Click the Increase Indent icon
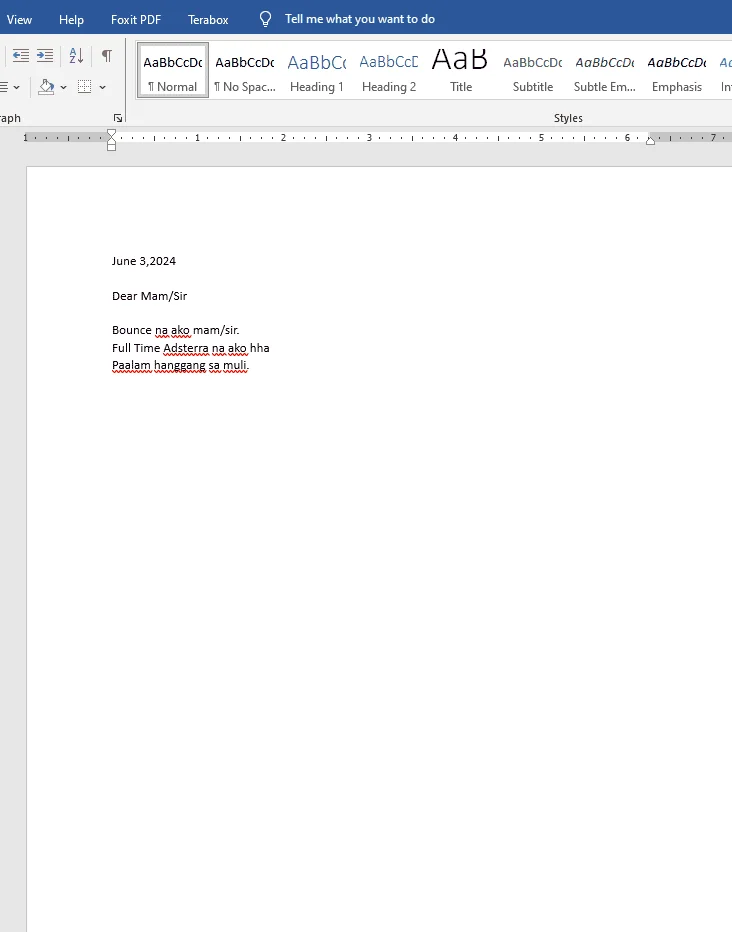 coord(45,56)
